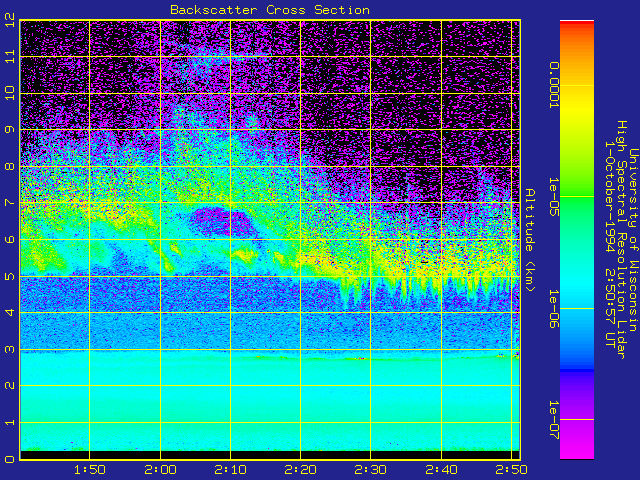The width and height of the screenshot is (640, 480).
Task: Click the 1e-07 colorbar scale label
Action: (553, 420)
